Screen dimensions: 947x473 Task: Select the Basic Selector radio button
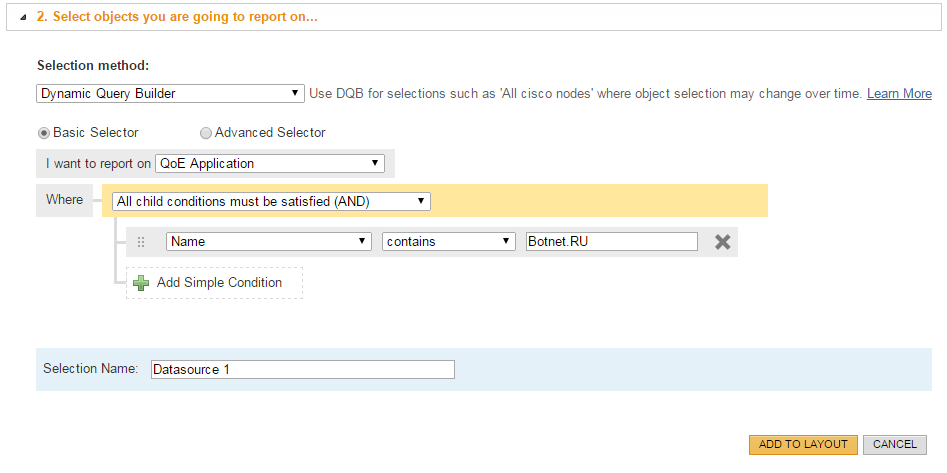(43, 133)
